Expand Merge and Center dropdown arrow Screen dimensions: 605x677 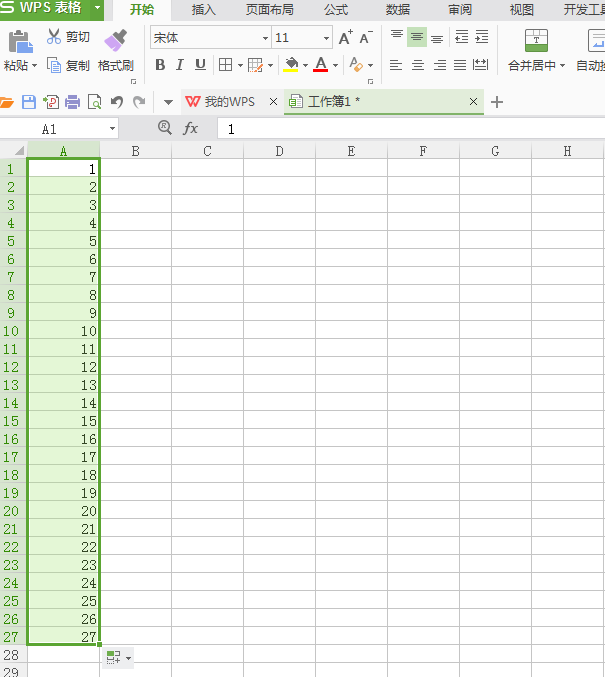562,66
